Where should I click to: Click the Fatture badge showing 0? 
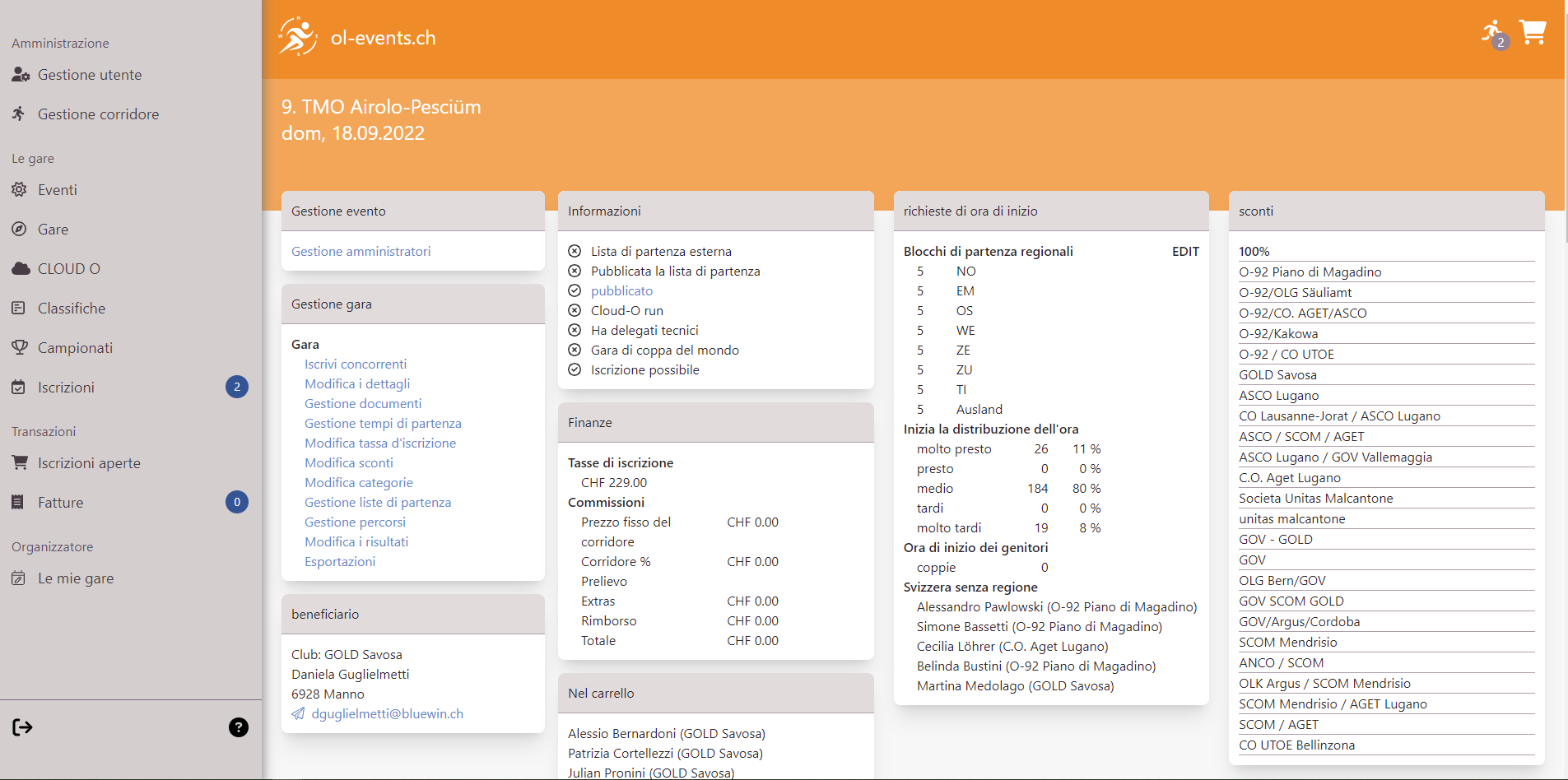click(x=237, y=502)
